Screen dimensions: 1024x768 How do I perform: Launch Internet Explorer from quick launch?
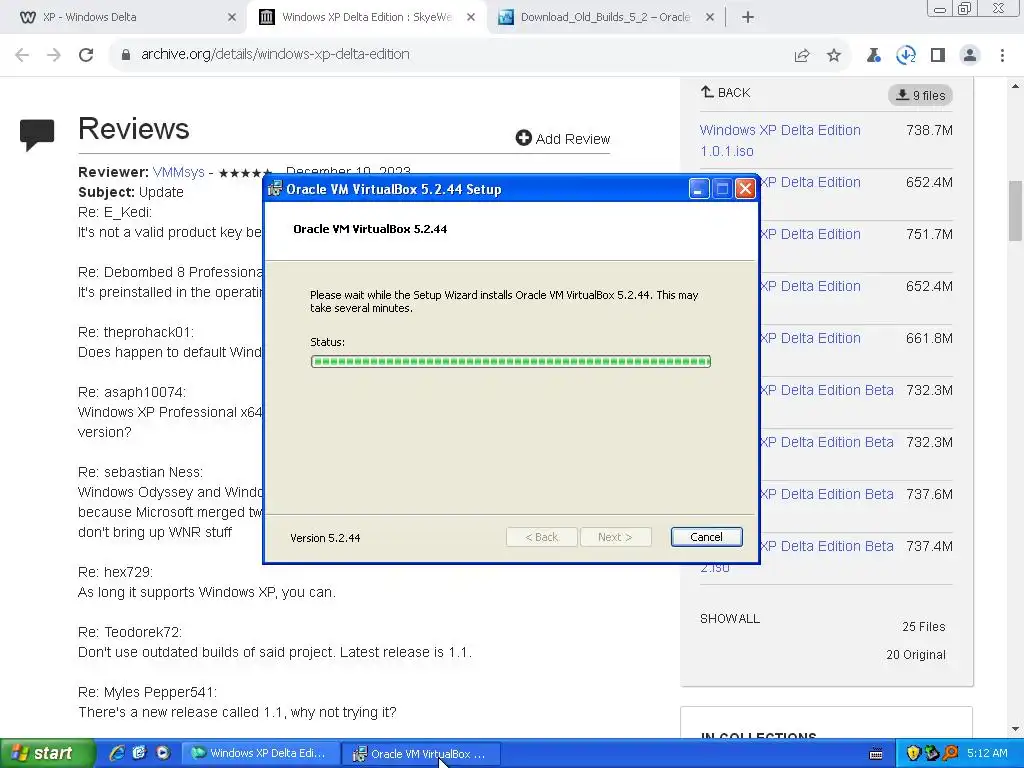(117, 753)
